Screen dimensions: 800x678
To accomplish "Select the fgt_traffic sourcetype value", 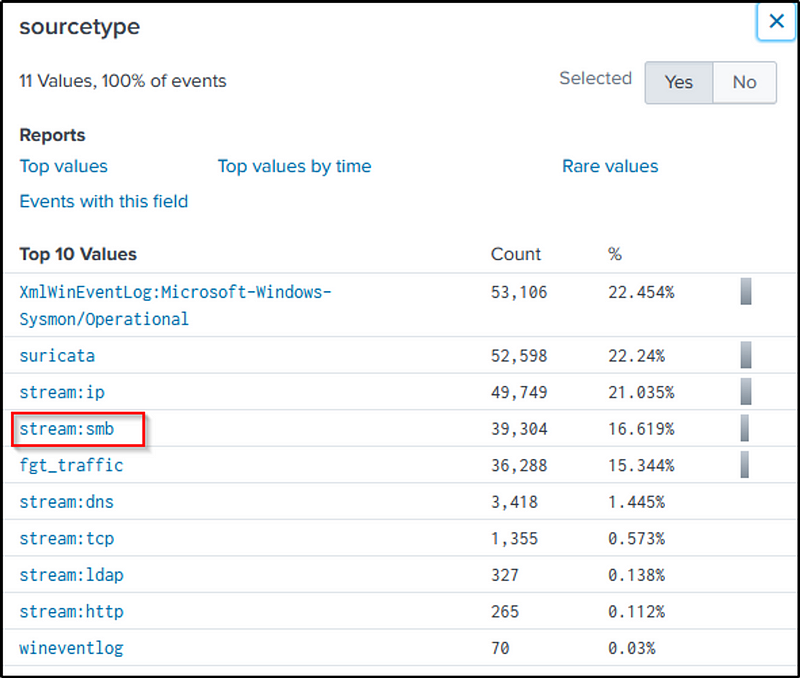I will coord(71,465).
